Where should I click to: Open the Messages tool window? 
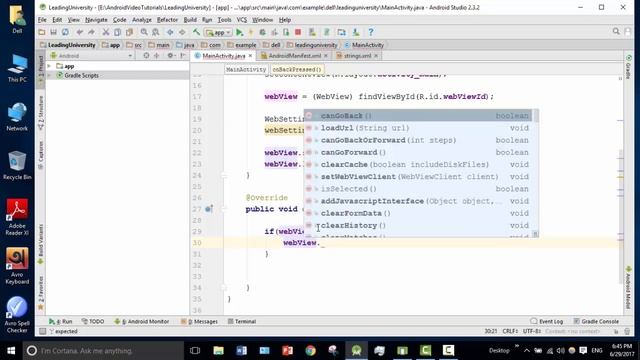click(199, 322)
